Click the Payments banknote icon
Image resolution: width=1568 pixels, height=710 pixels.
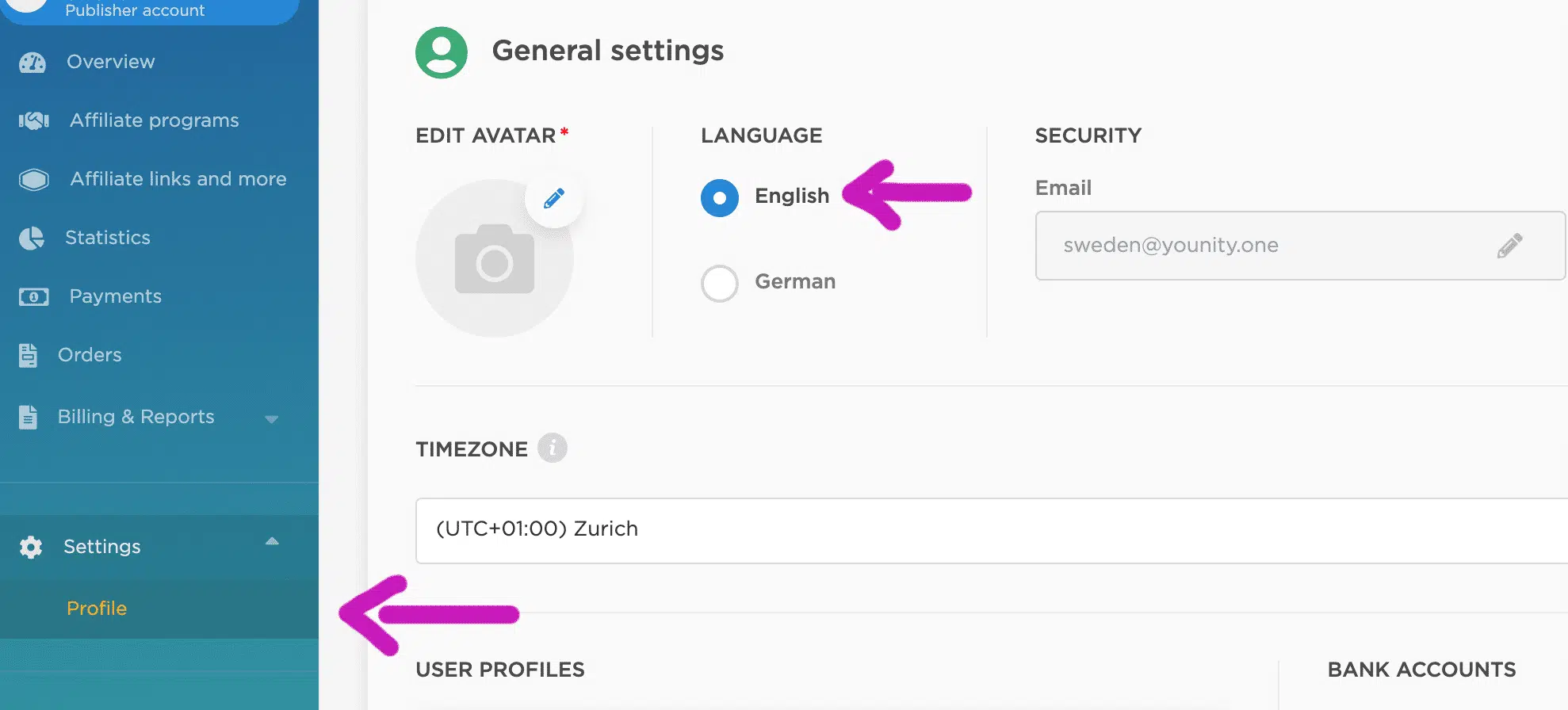(34, 296)
